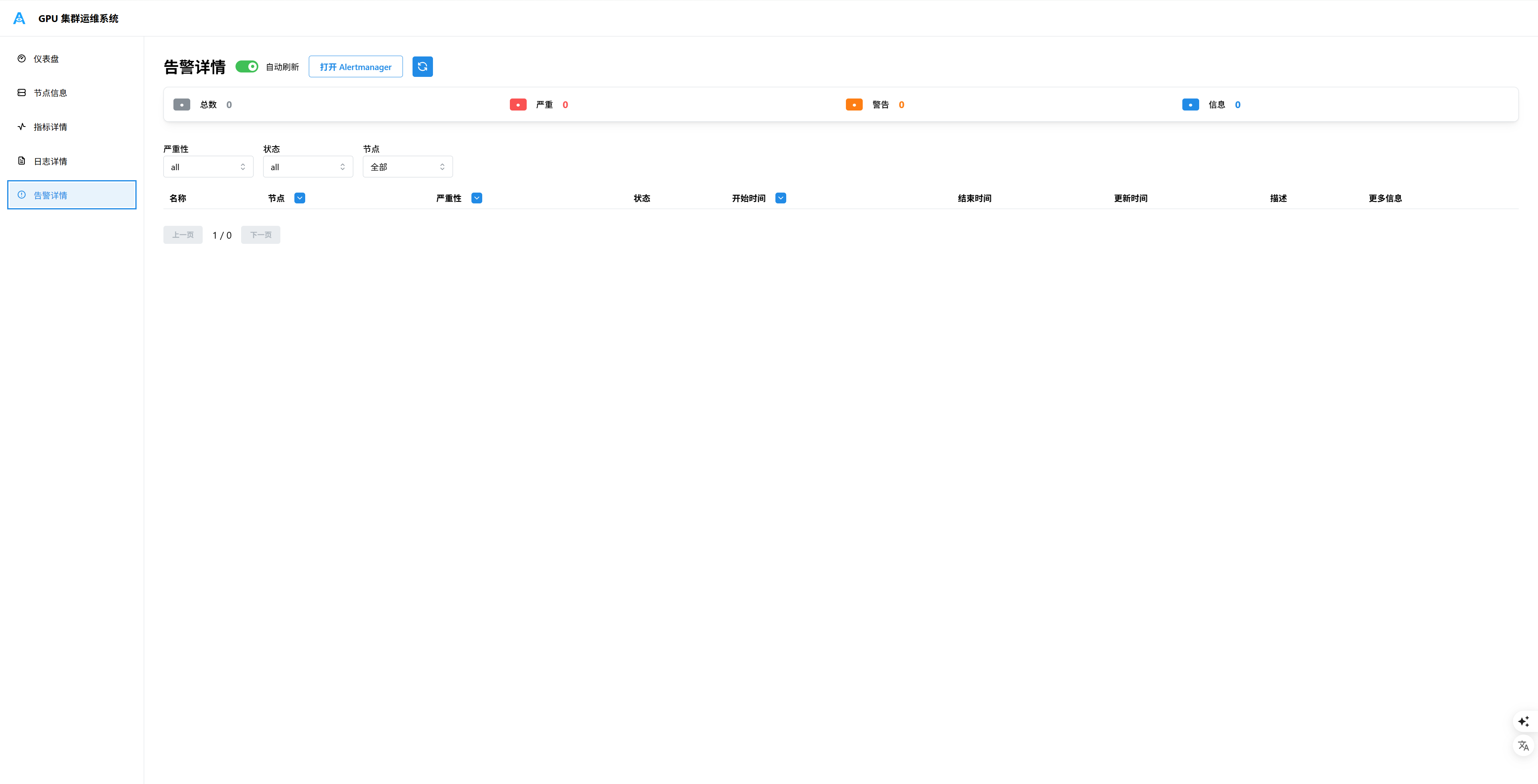The height and width of the screenshot is (784, 1538).
Task: Click the gray total count badge
Action: click(181, 105)
